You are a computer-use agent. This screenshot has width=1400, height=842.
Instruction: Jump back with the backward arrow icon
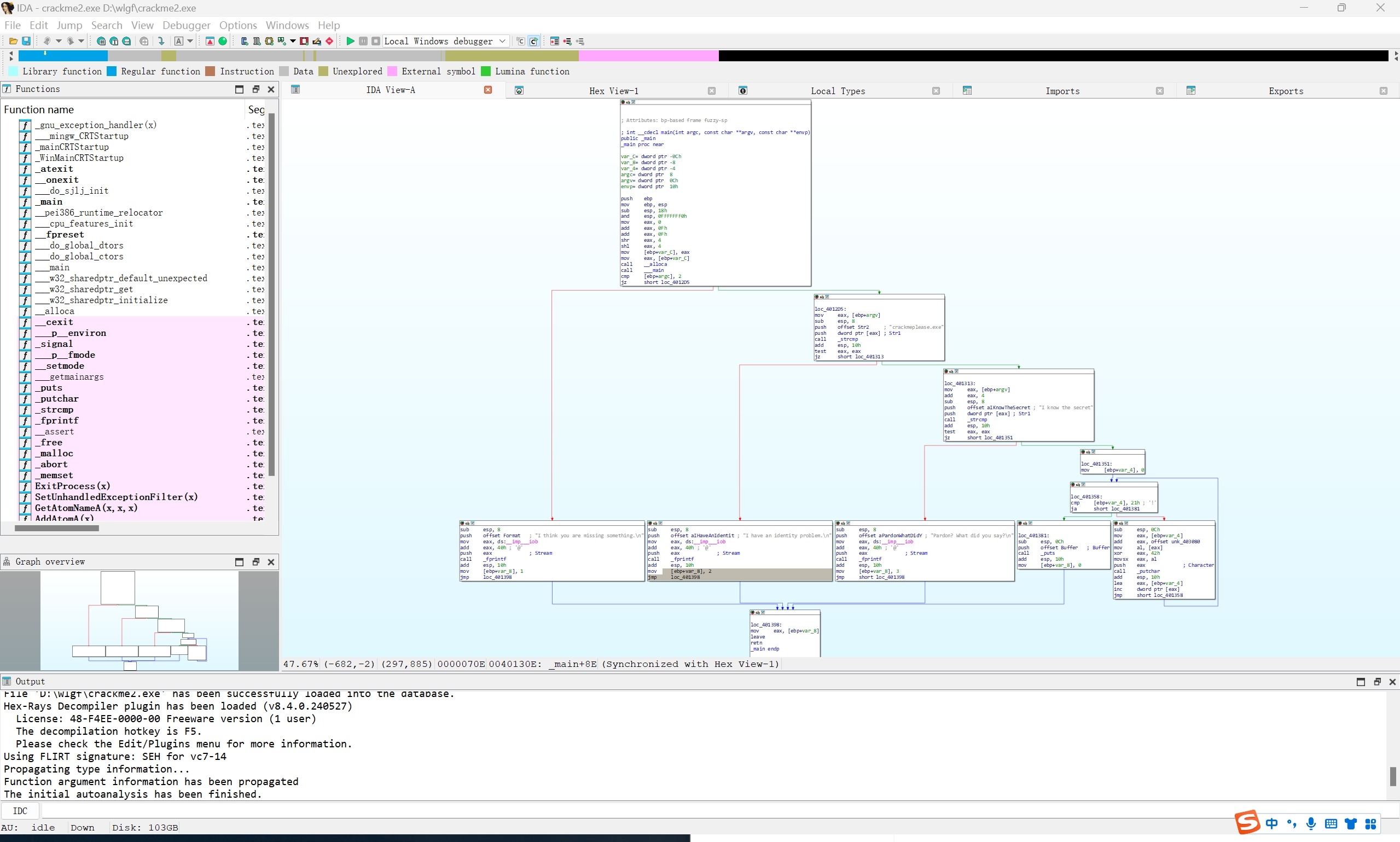click(47, 41)
